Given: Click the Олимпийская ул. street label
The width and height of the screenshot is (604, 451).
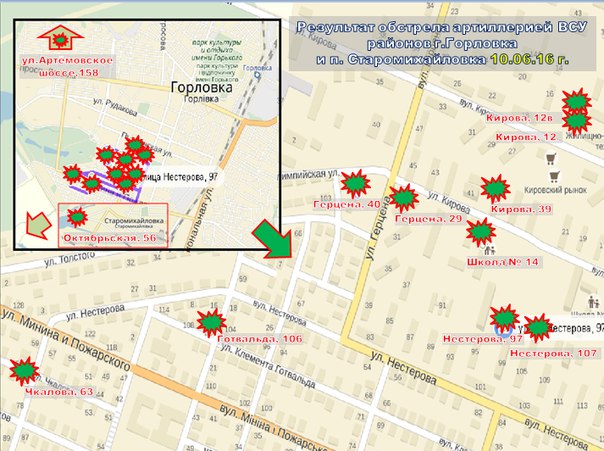Looking at the screenshot, I should coord(308,175).
